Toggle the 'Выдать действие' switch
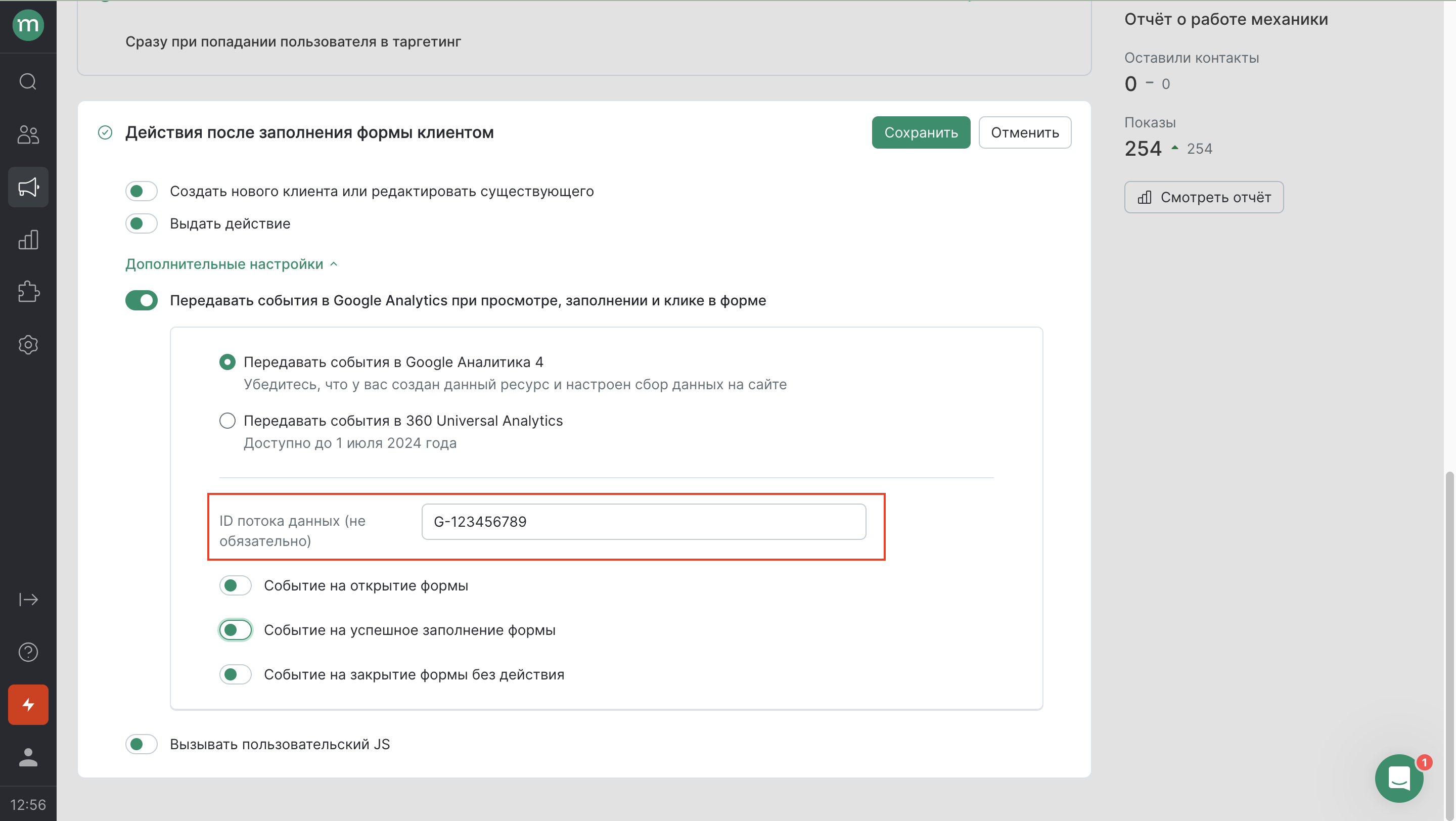This screenshot has width=1456, height=821. point(142,223)
